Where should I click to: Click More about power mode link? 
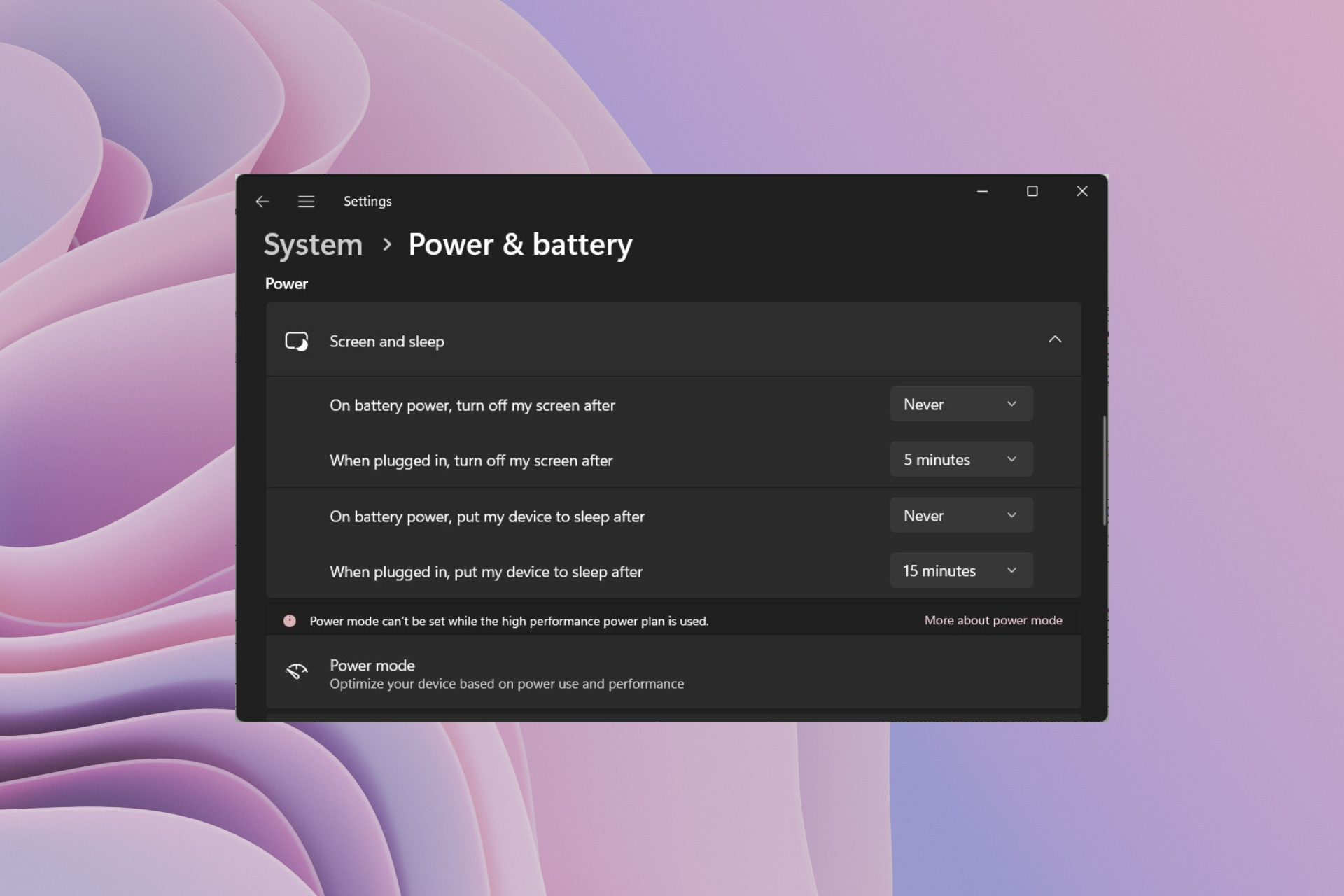point(993,620)
